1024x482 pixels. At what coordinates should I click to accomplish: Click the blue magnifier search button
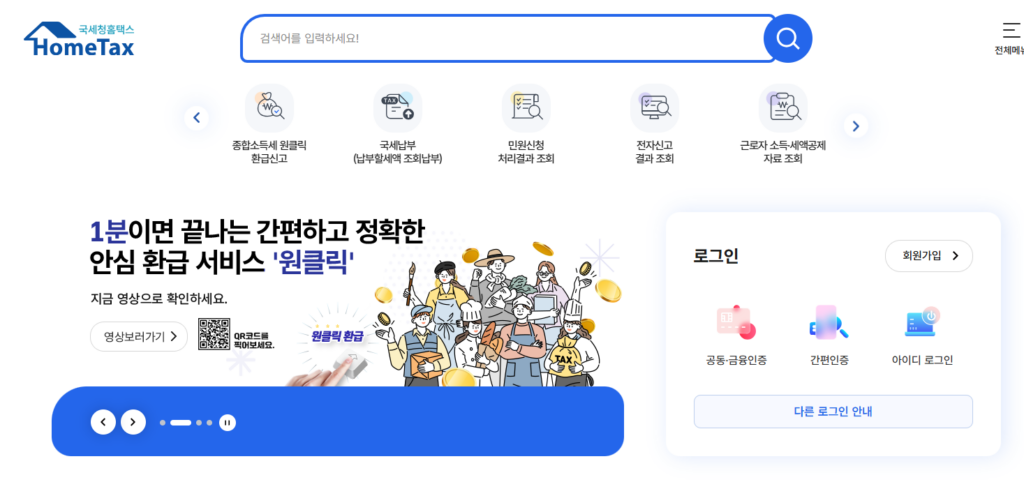tap(788, 39)
